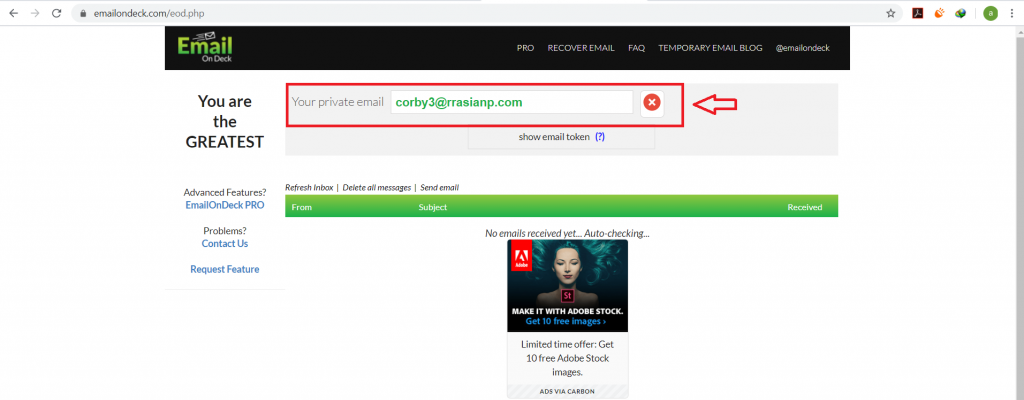
Task: Delete the email address with red X button
Action: pos(652,103)
